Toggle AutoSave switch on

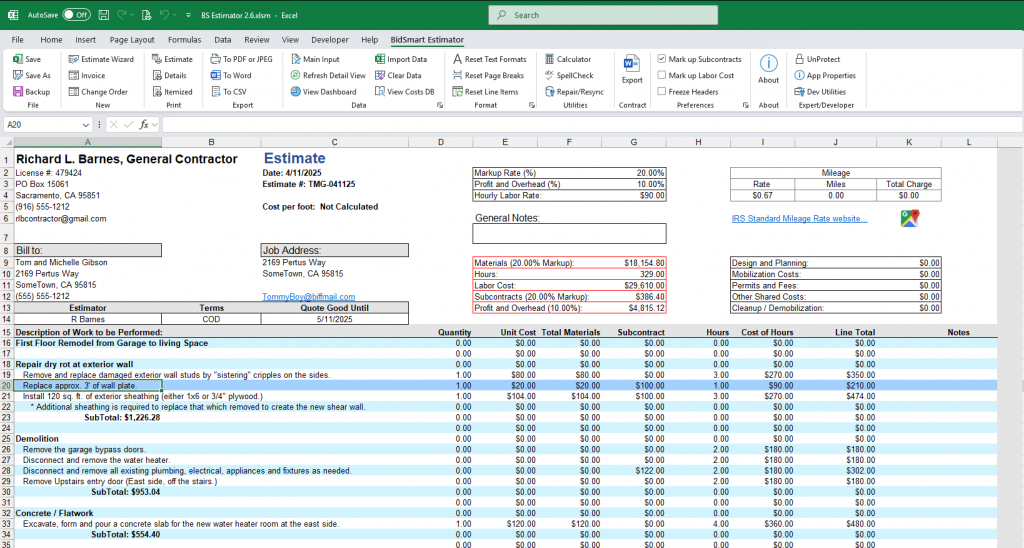pyautogui.click(x=76, y=14)
